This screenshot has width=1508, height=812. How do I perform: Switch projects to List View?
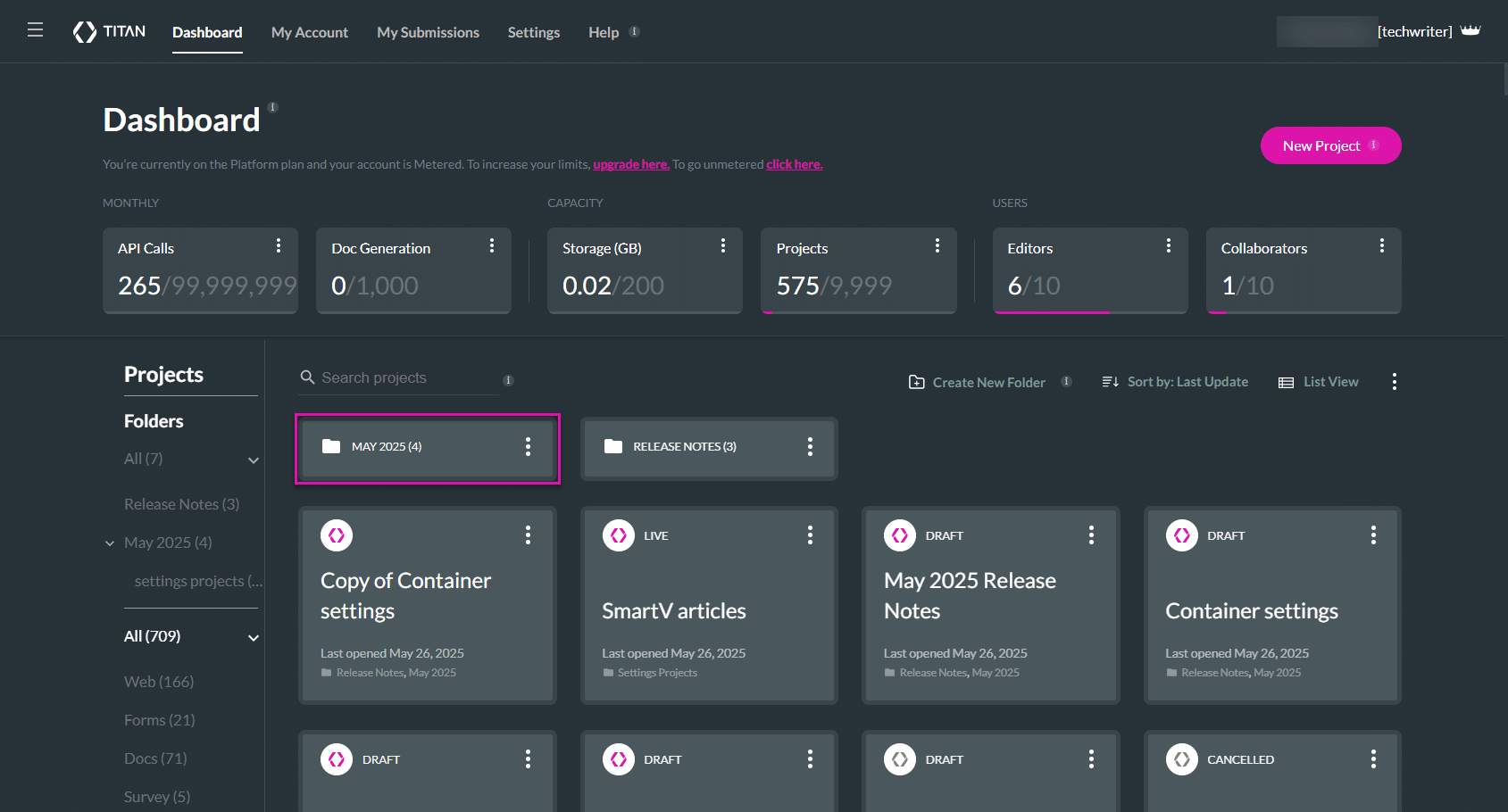pos(1319,382)
